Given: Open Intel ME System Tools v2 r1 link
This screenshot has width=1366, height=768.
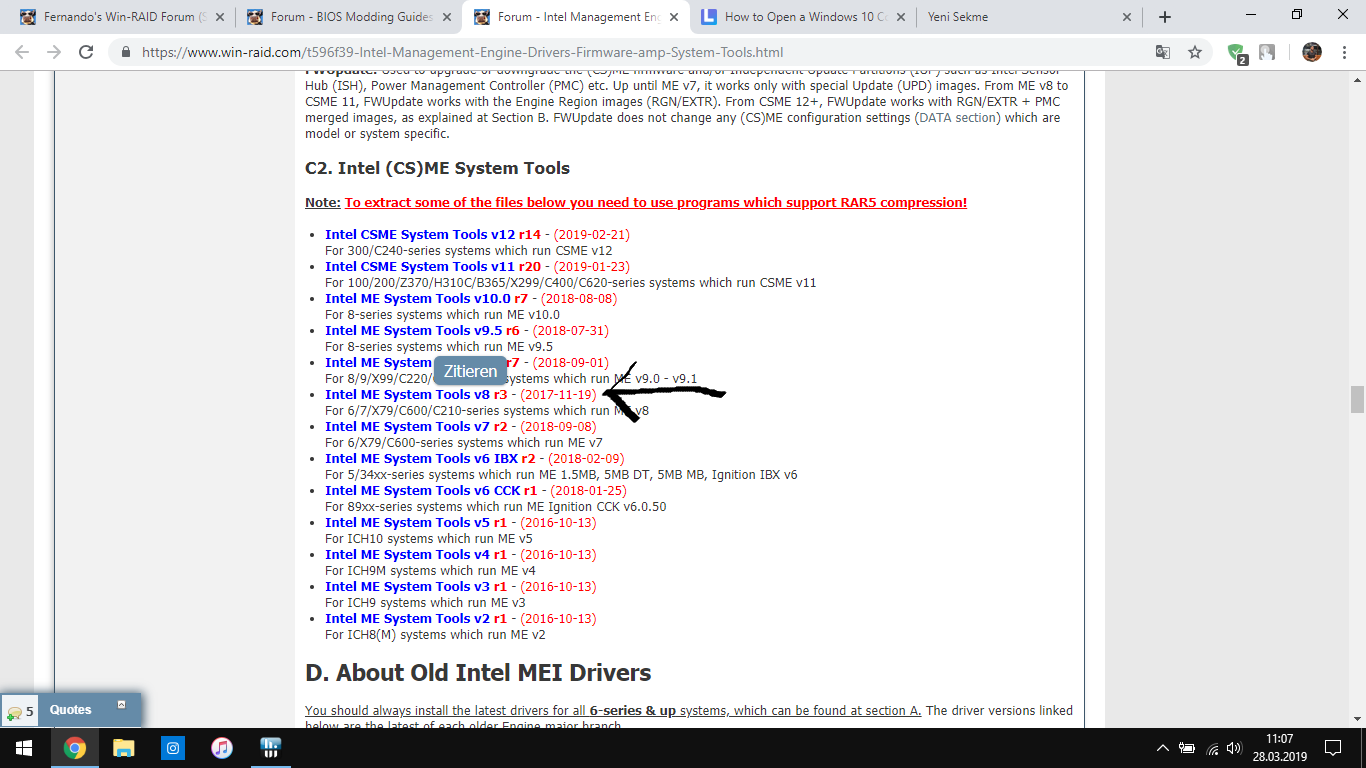Looking at the screenshot, I should click(416, 619).
